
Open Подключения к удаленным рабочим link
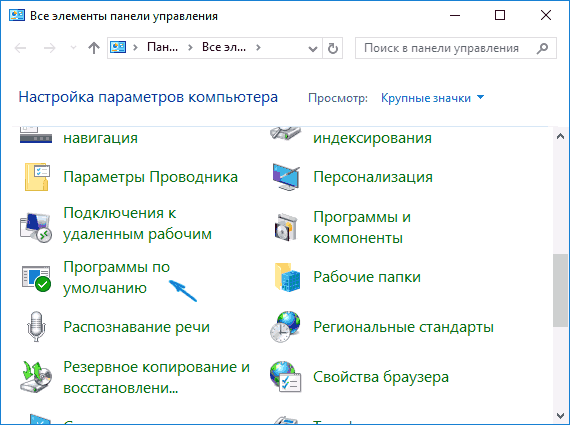pyautogui.click(x=137, y=224)
